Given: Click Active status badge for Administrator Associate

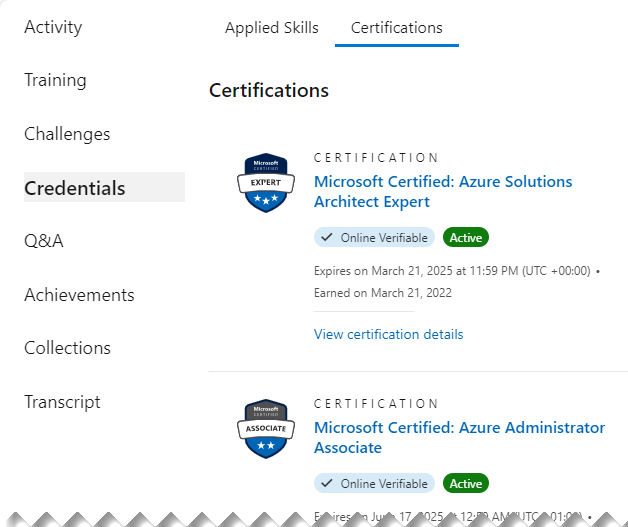Looking at the screenshot, I should 466,483.
